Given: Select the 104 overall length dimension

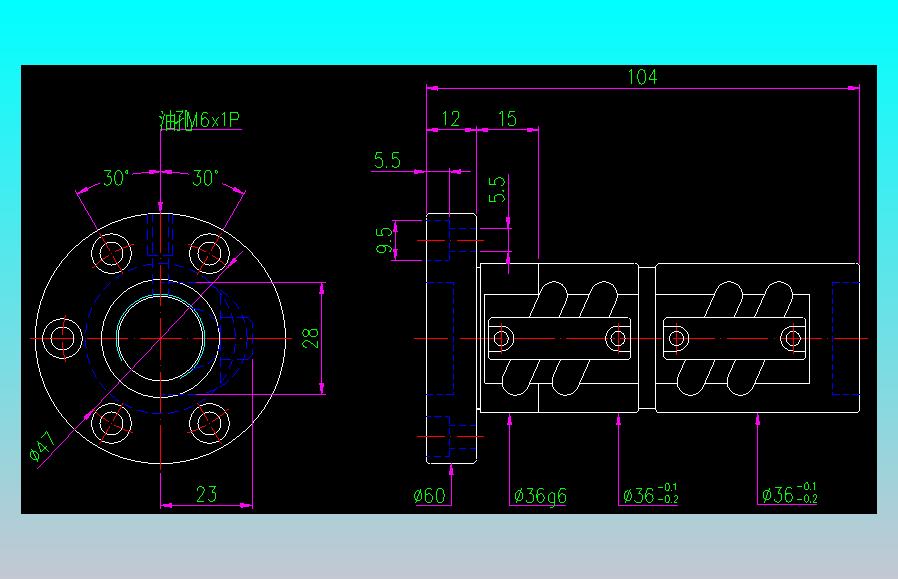Looking at the screenshot, I should (642, 77).
